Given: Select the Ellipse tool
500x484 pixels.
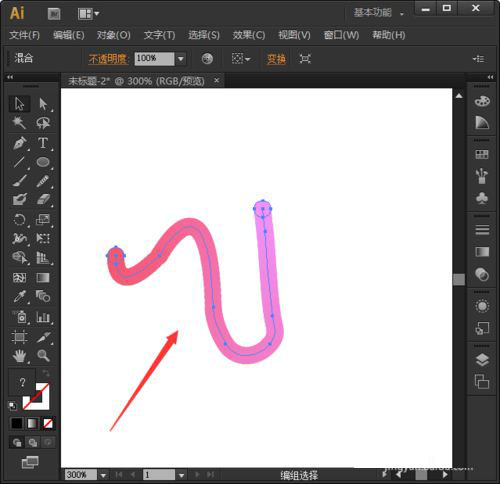Looking at the screenshot, I should (x=43, y=162).
